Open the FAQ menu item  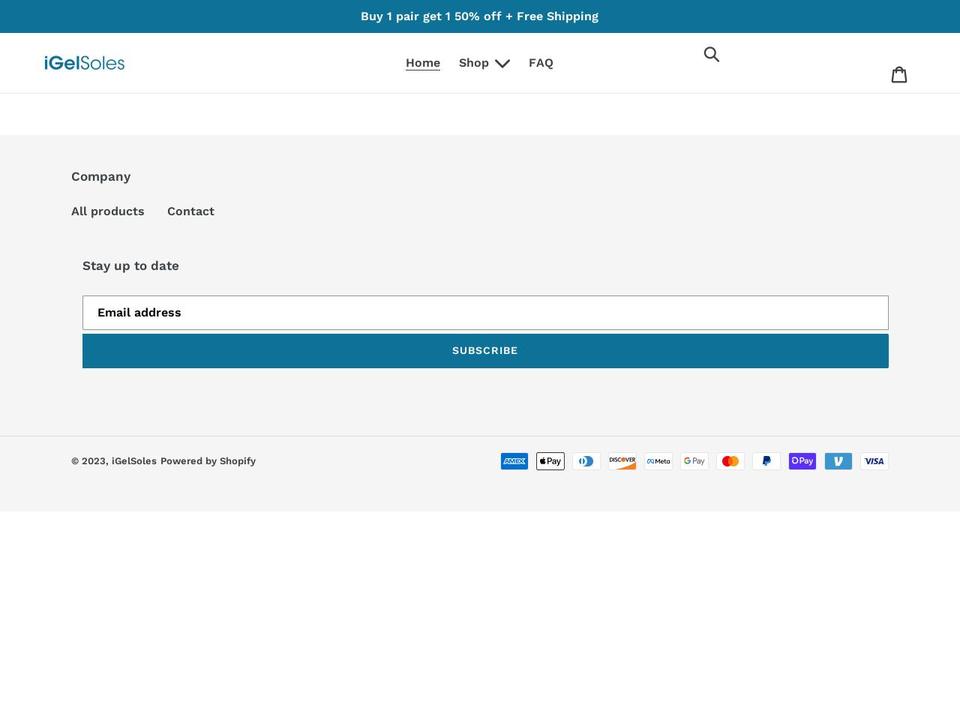[541, 63]
